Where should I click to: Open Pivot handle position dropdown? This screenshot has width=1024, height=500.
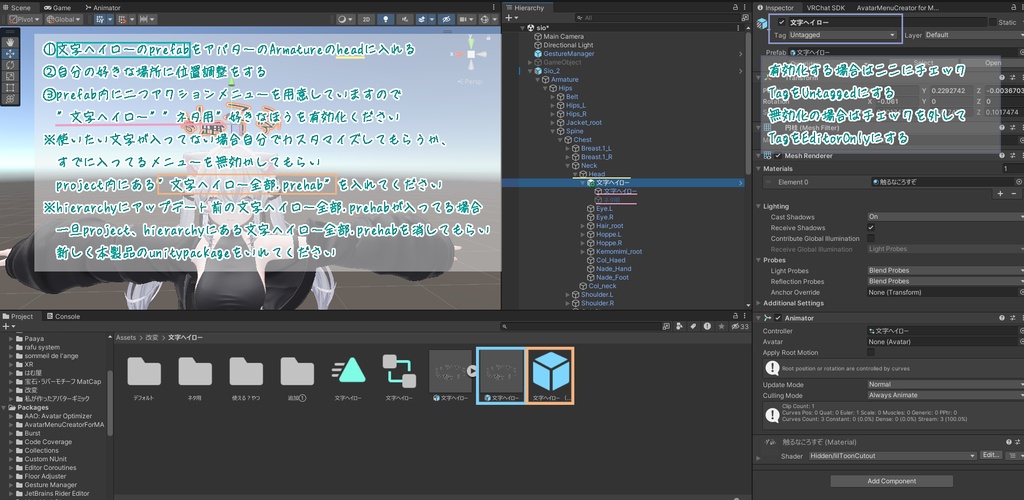point(23,20)
